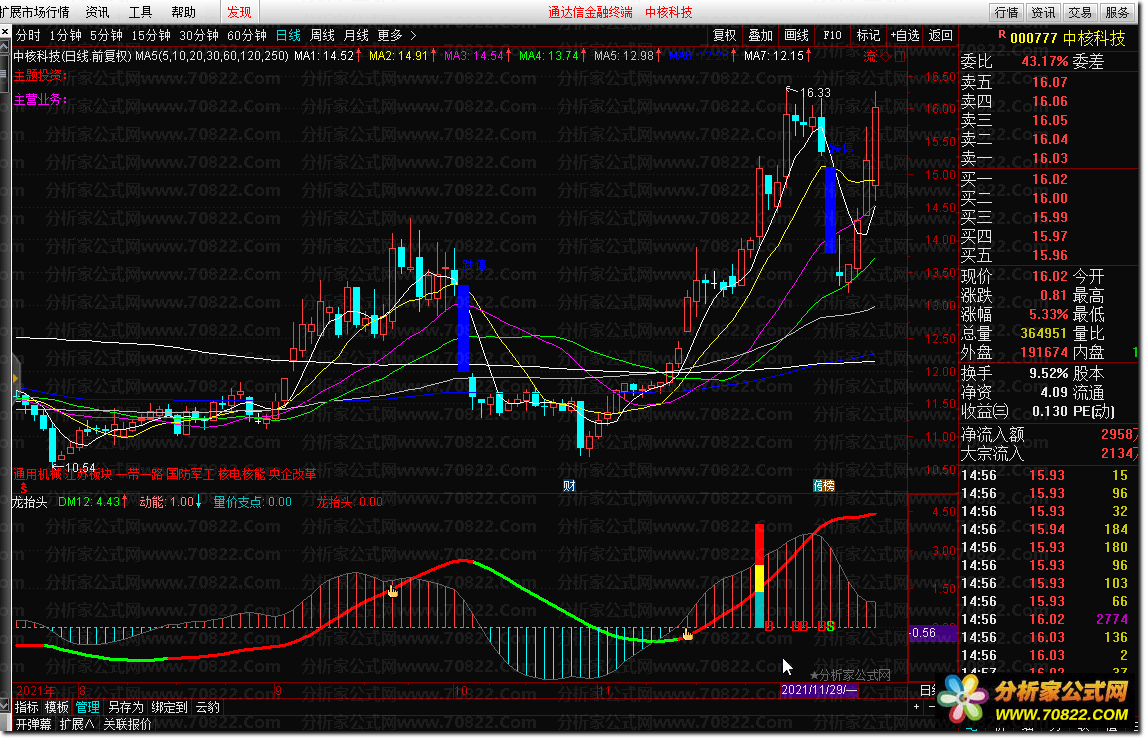Click the 跌停 label by the October candle
This screenshot has width=1147, height=739.
point(474,266)
